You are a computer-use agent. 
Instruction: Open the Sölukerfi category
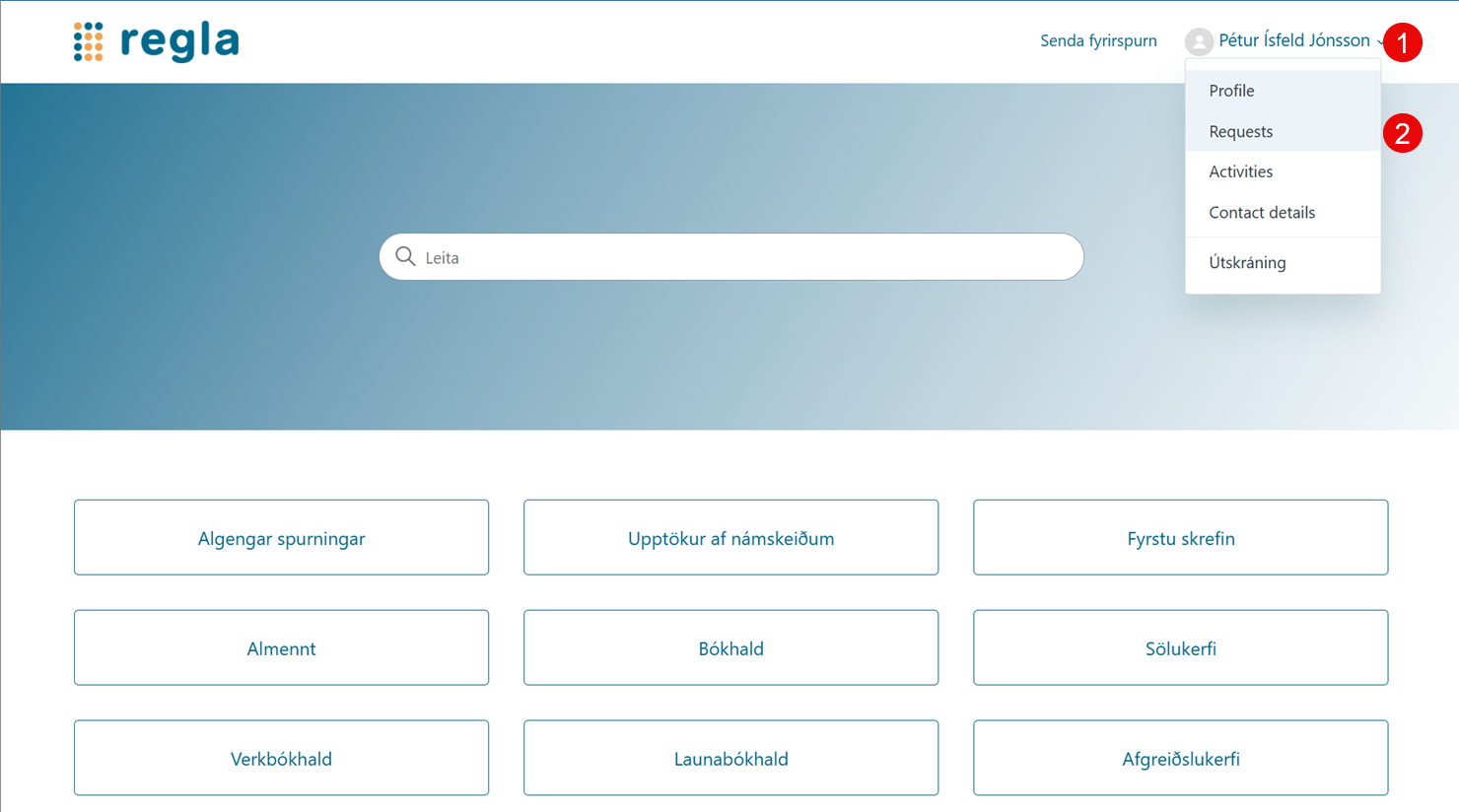tap(1180, 648)
